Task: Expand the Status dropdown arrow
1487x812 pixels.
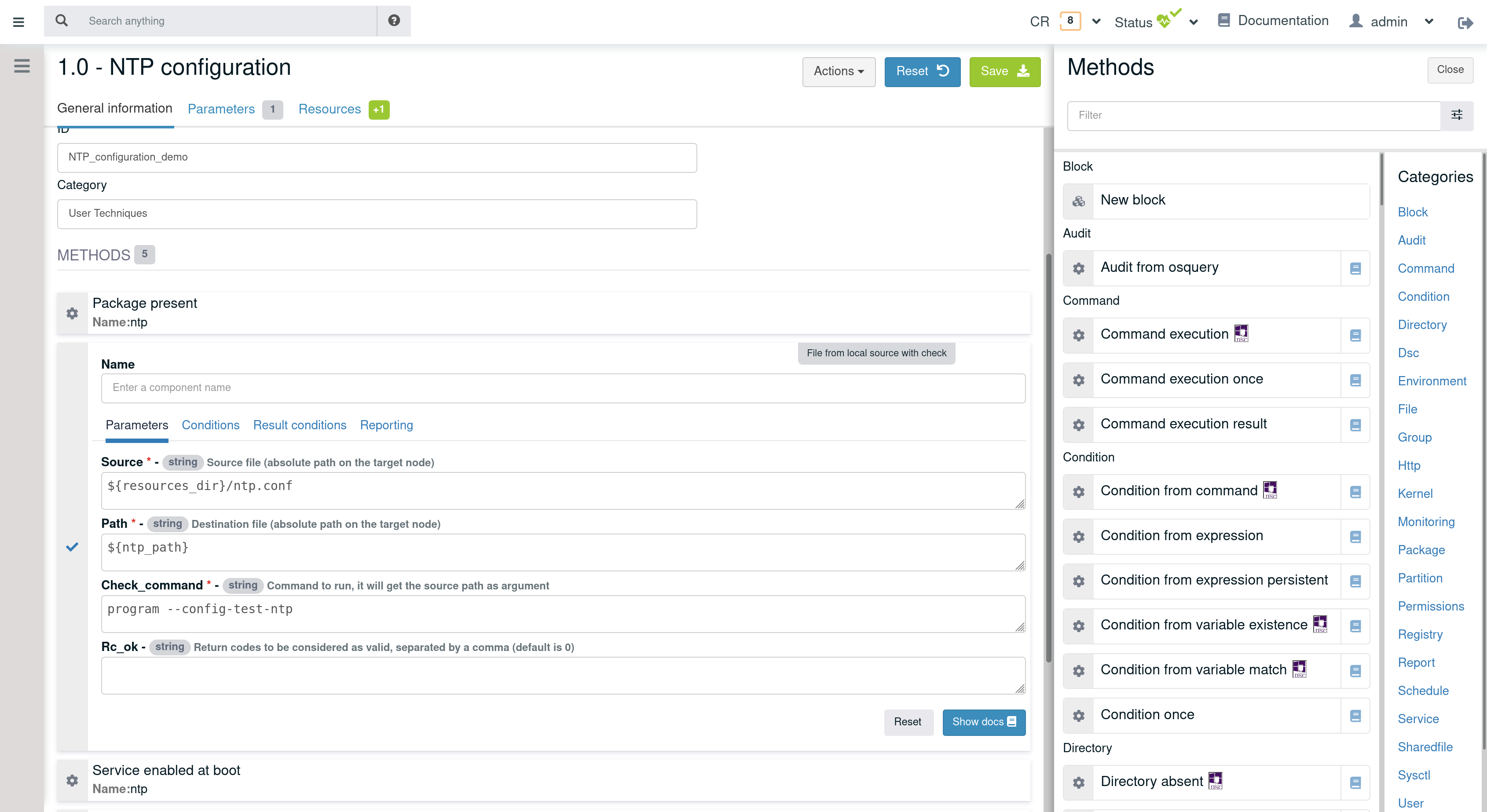Action: (1194, 22)
